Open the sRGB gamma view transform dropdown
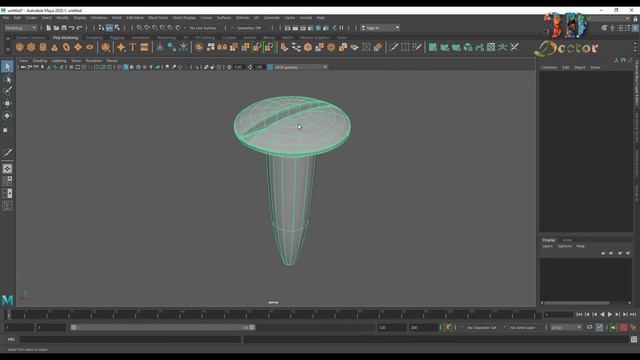This screenshot has width=640, height=360. coord(301,67)
